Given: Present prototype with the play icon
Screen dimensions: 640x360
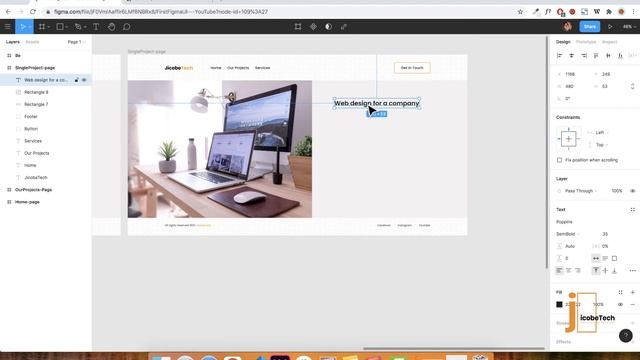Looking at the screenshot, I should [610, 27].
